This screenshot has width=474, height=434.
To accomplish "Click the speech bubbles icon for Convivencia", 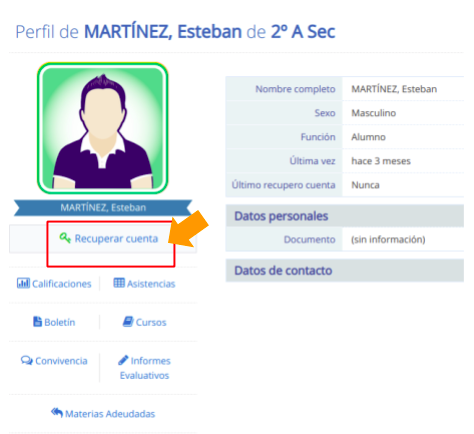I will click(x=27, y=360).
